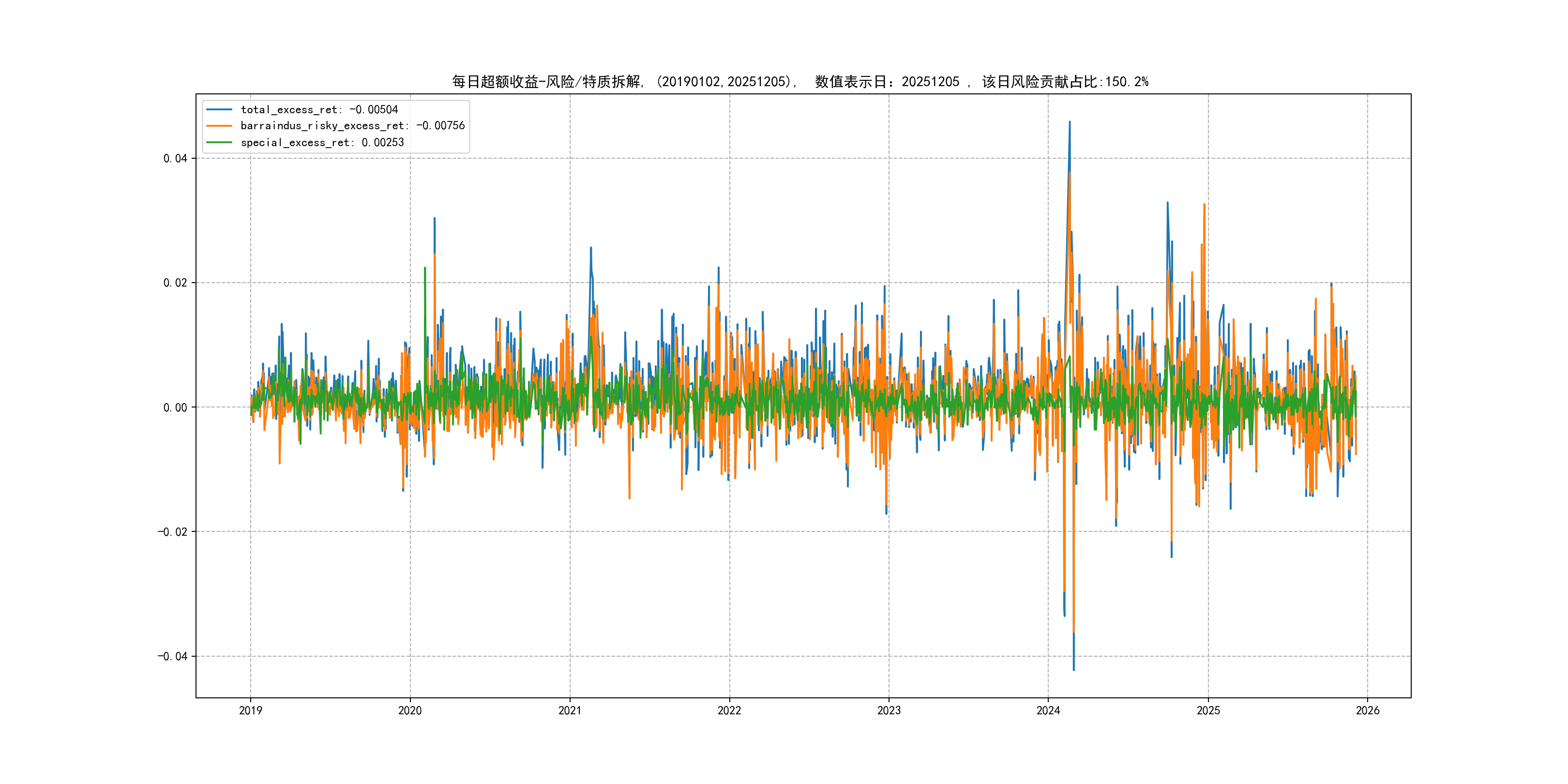Click the 2020 x-axis tick label
Image resolution: width=1568 pixels, height=784 pixels.
[x=409, y=710]
